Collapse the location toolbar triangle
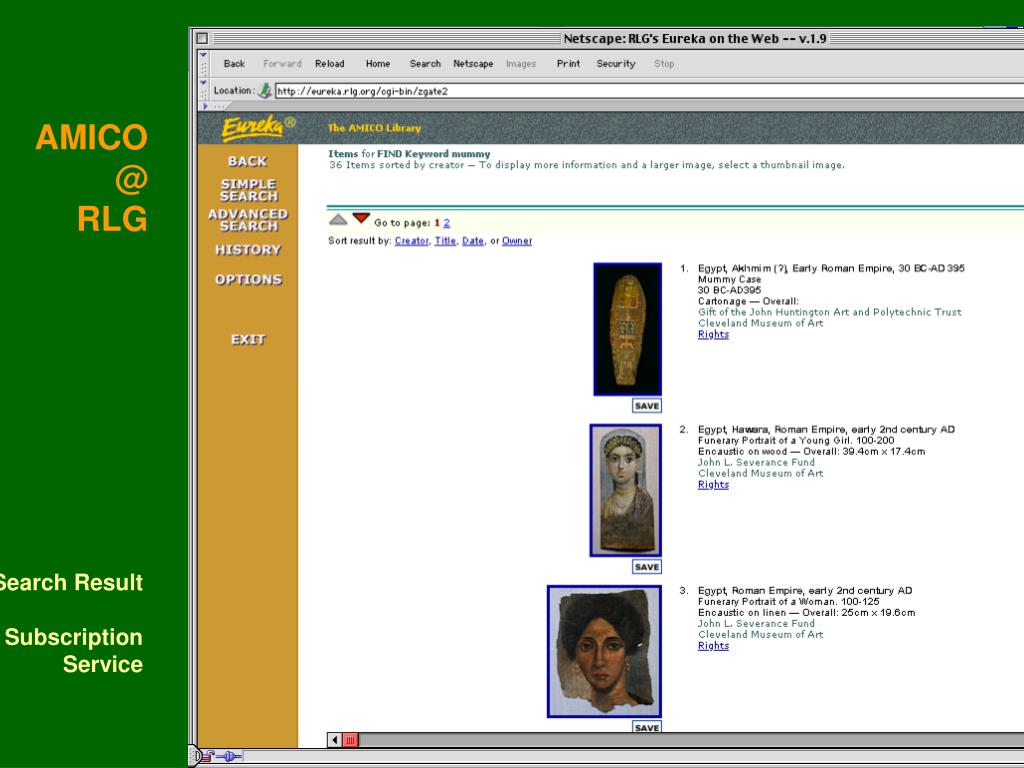Image resolution: width=1024 pixels, height=768 pixels. [204, 83]
